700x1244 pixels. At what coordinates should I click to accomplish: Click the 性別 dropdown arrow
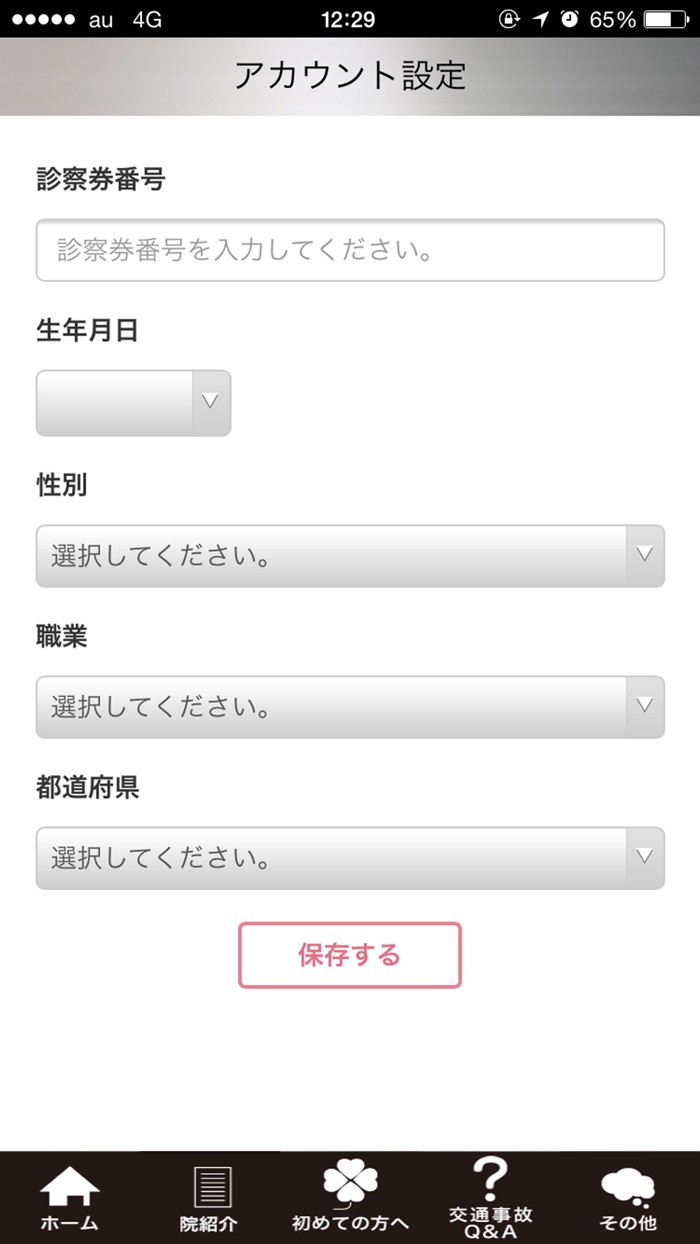pyautogui.click(x=645, y=555)
